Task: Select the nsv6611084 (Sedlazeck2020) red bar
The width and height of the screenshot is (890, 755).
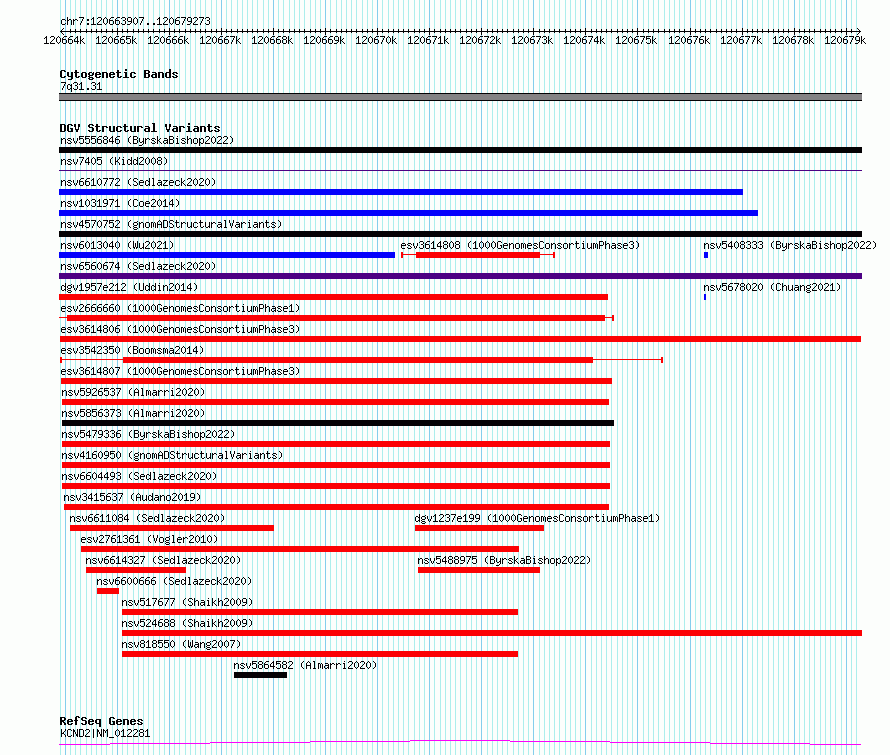Action: (172, 528)
